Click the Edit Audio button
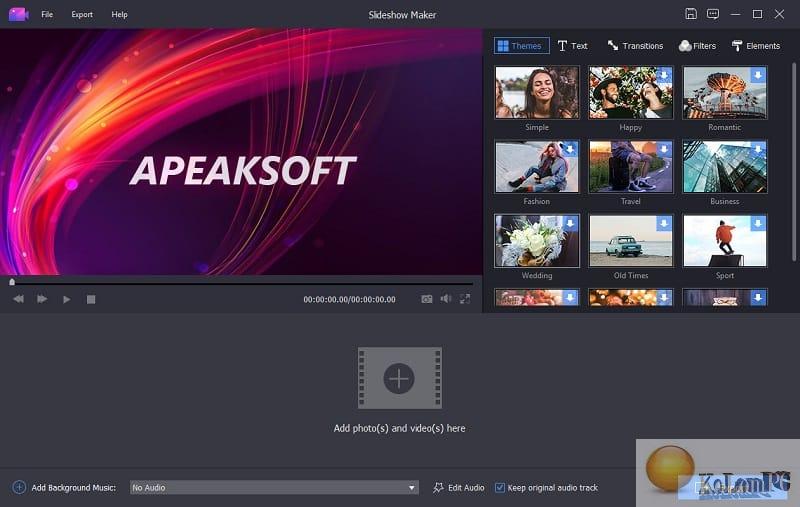Screen dimensions: 800x507 [459, 488]
